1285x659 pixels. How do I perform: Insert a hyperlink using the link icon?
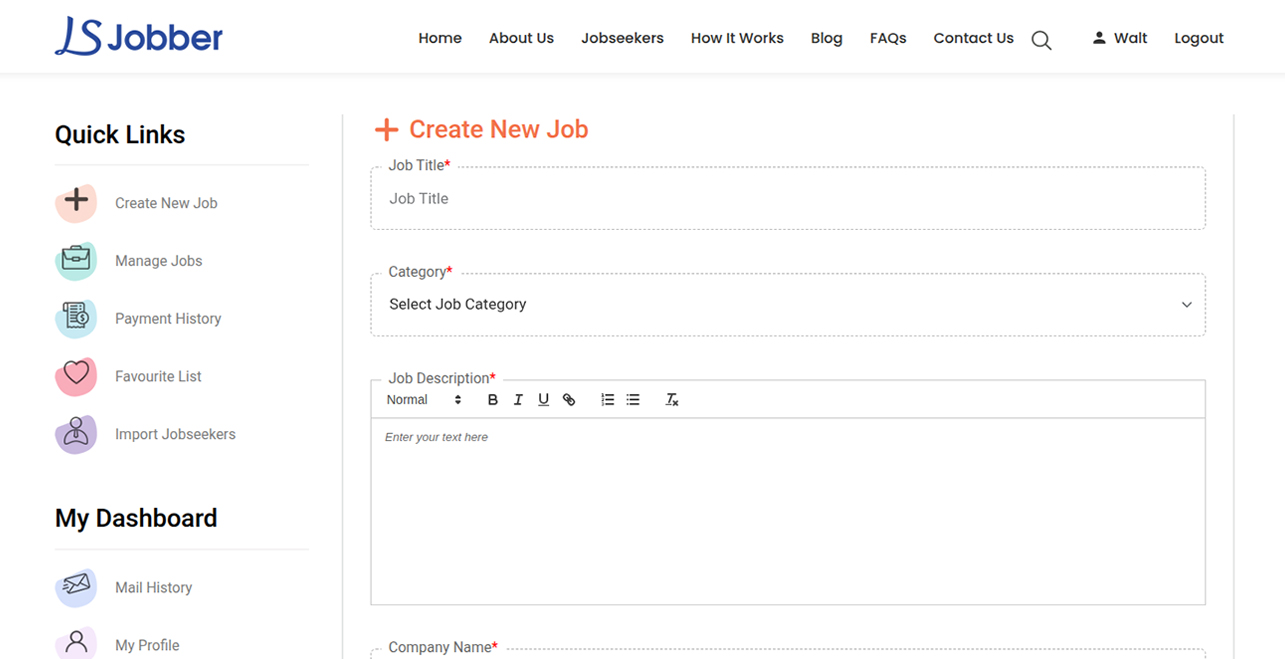tap(568, 399)
